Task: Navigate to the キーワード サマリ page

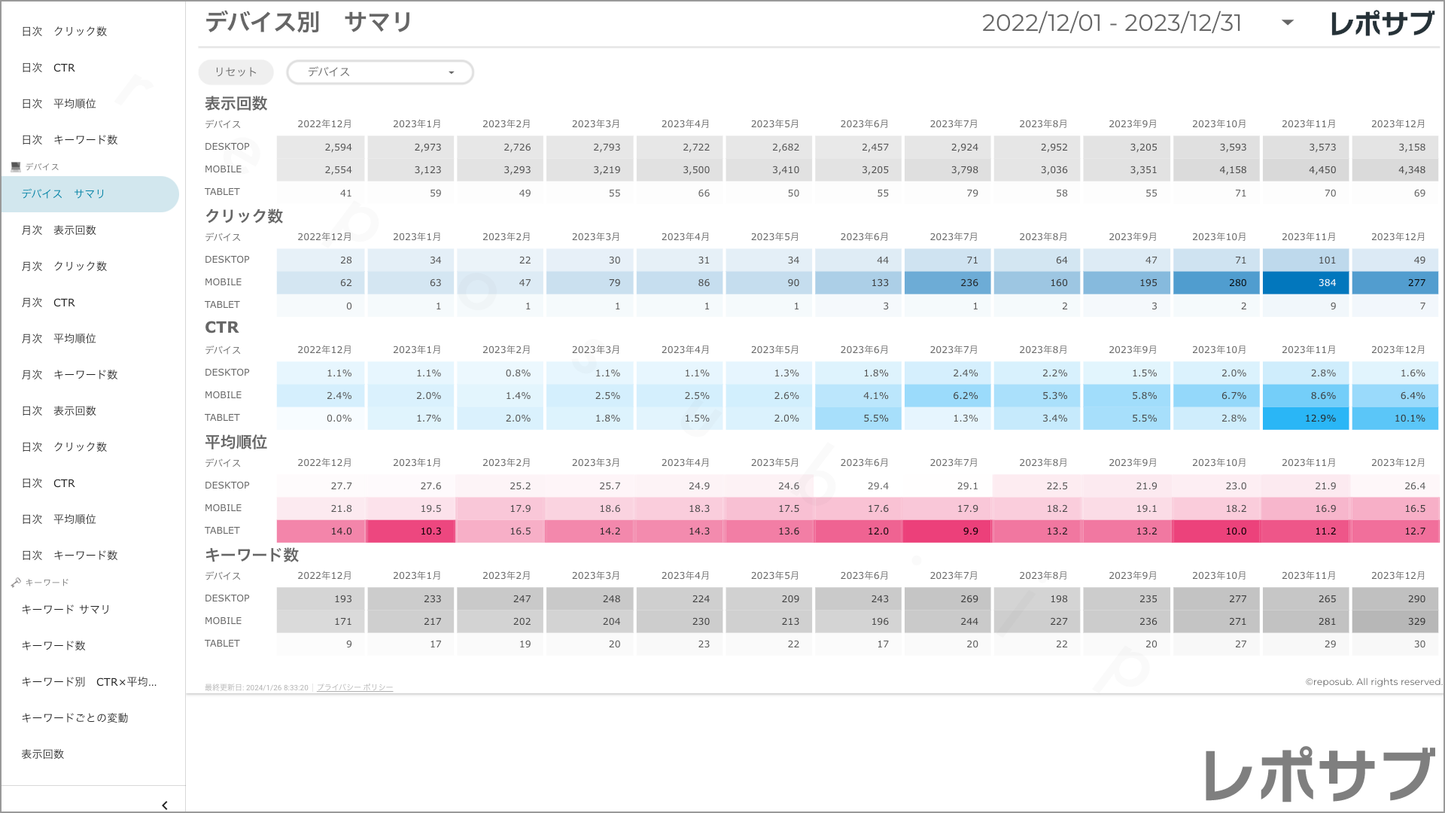Action: pyautogui.click(x=66, y=609)
